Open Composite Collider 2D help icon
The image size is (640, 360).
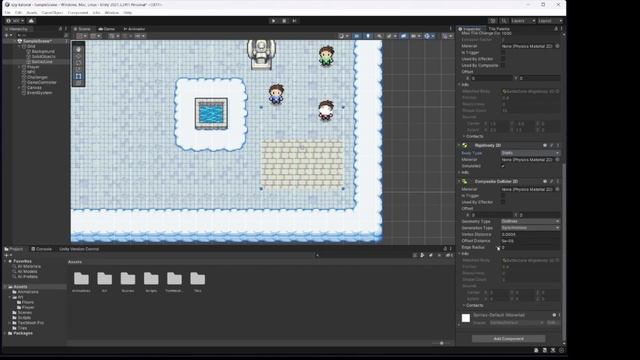[544, 181]
